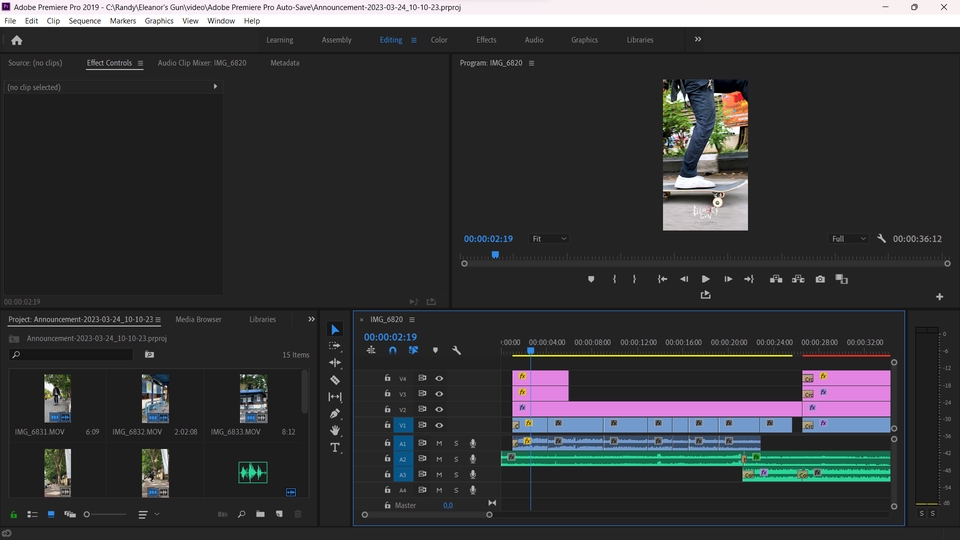Select the Razor tool
Viewport: 960px width, 540px height.
pos(335,380)
